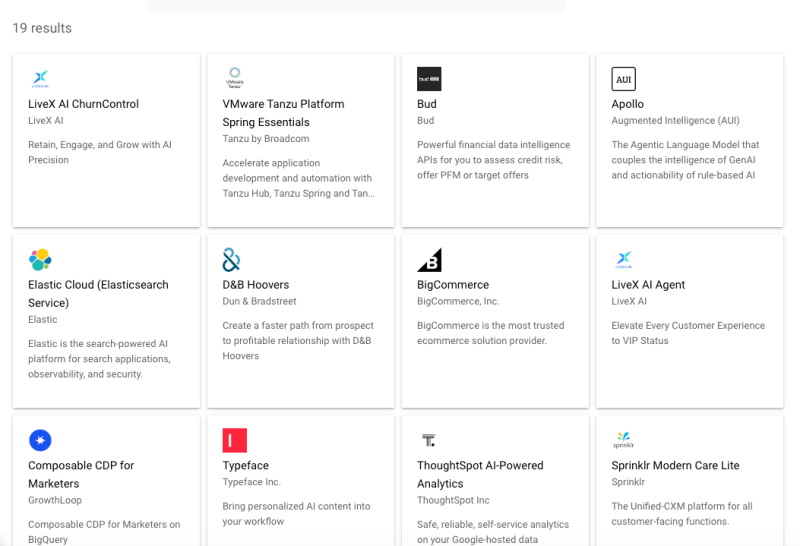Open the Apollo product title link
This screenshot has height=546, width=800.
pyautogui.click(x=628, y=104)
